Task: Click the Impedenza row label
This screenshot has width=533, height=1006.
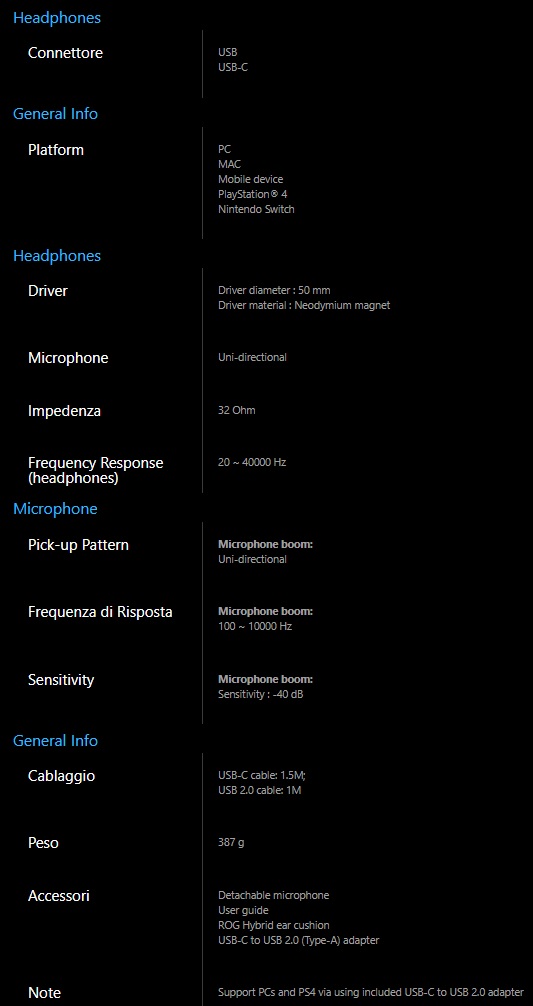Action: [x=64, y=411]
